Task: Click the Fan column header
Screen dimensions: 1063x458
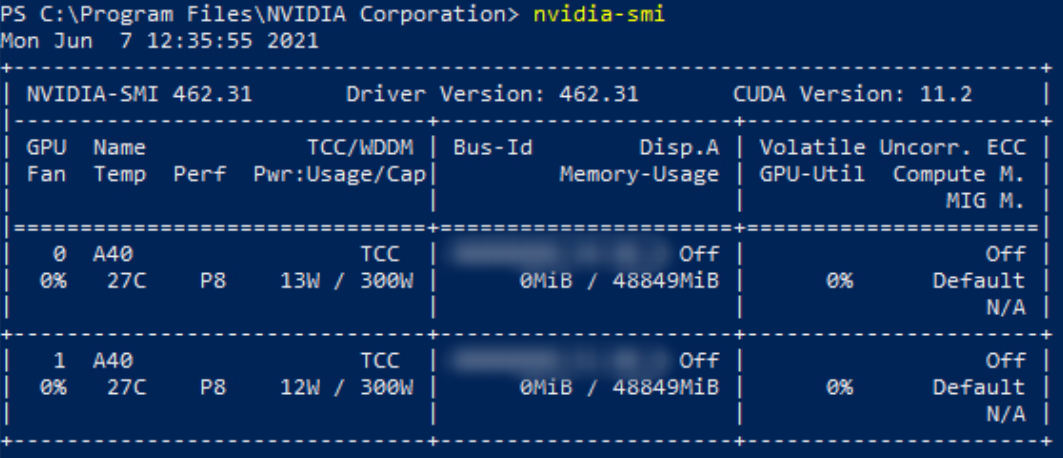Action: [46, 174]
